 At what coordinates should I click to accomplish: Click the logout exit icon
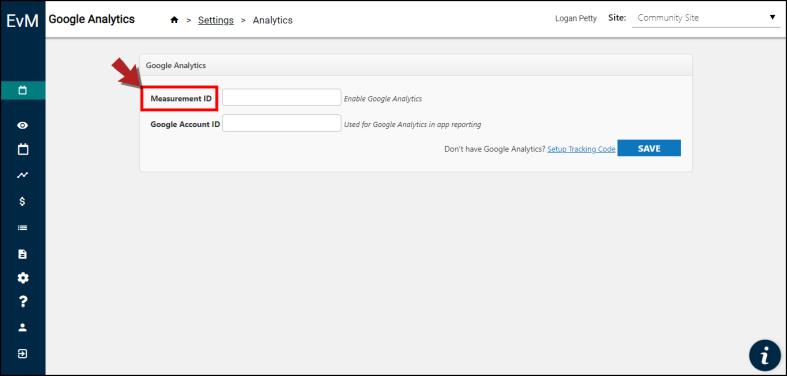tap(23, 353)
